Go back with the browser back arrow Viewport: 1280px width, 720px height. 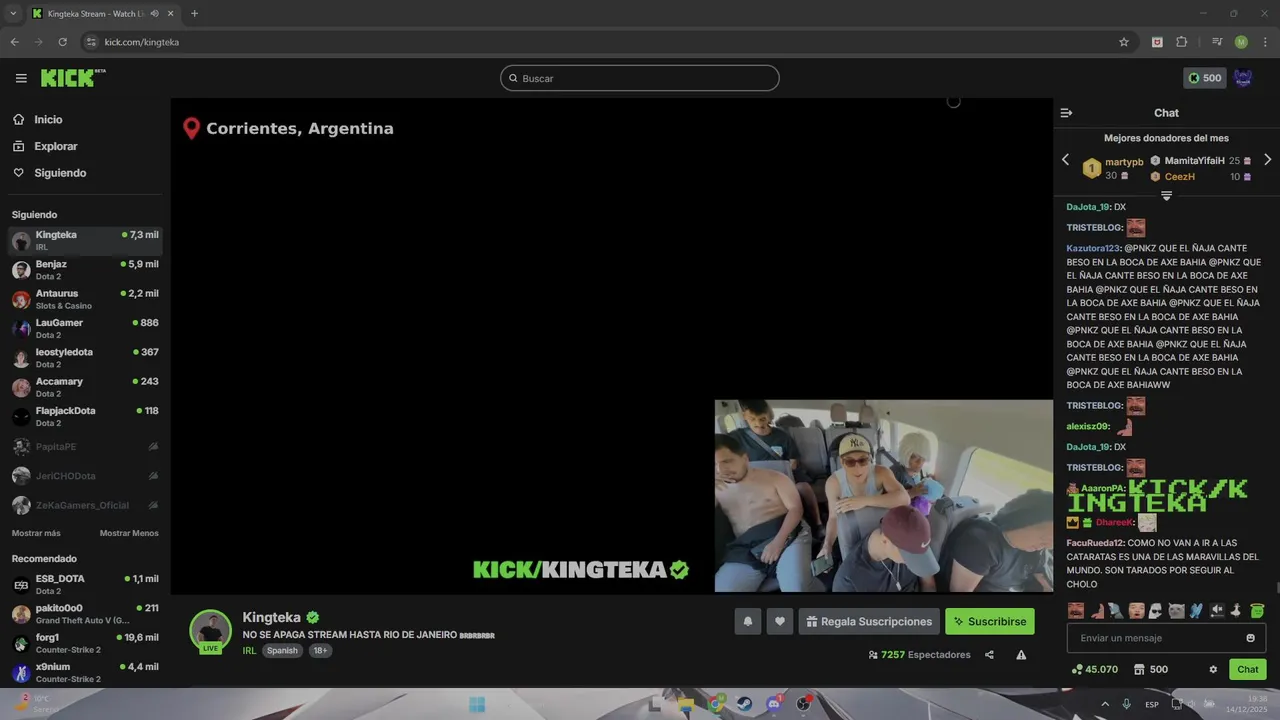click(x=14, y=42)
